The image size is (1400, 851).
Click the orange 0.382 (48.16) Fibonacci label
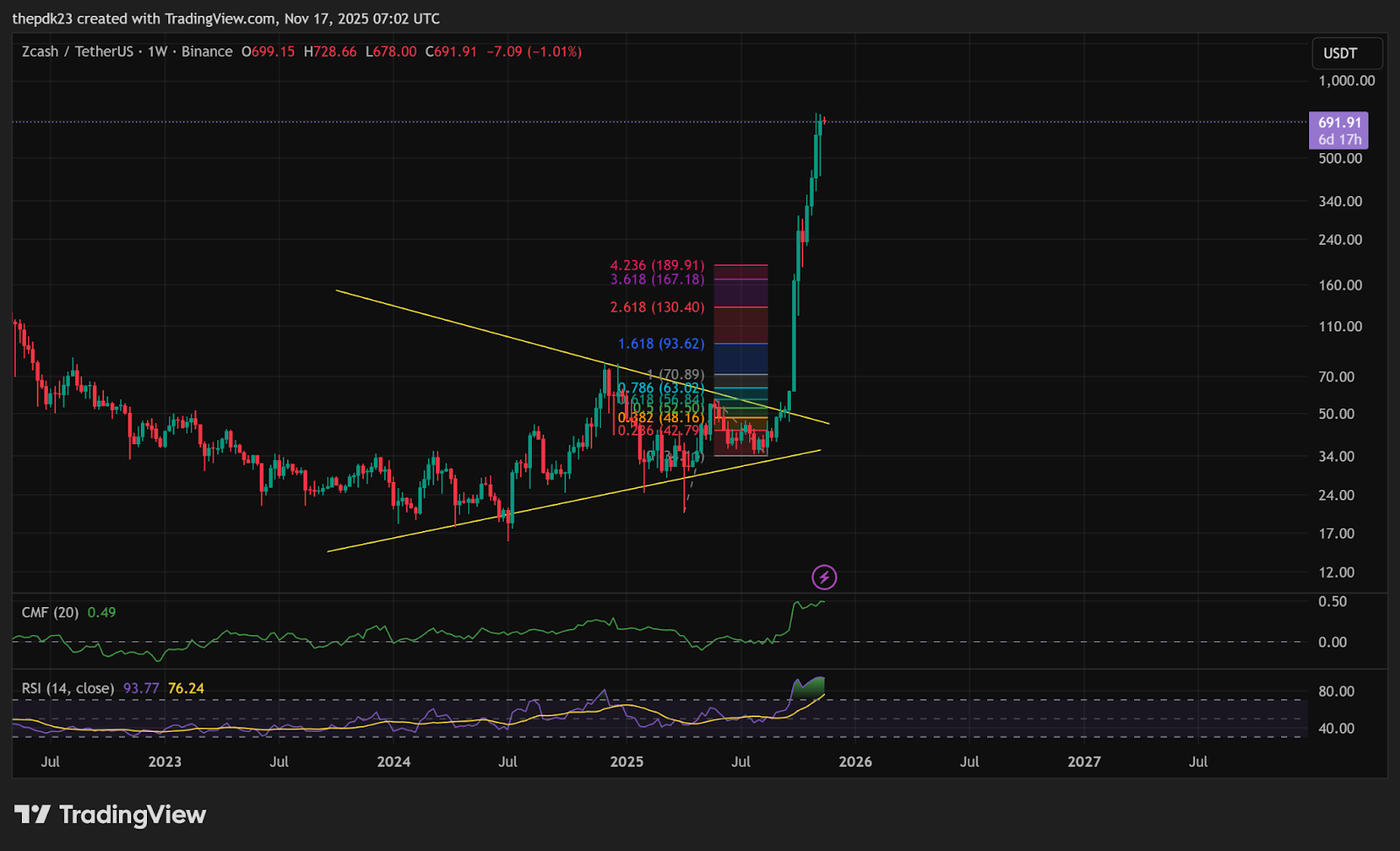661,418
